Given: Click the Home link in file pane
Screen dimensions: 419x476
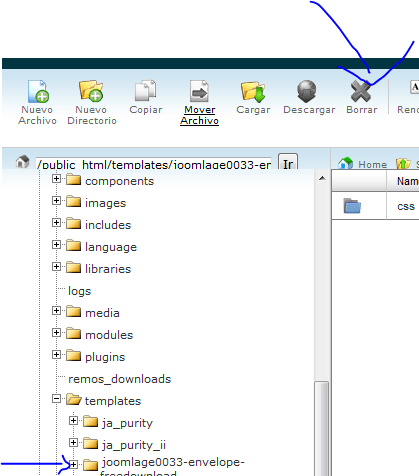Looking at the screenshot, I should [372, 164].
